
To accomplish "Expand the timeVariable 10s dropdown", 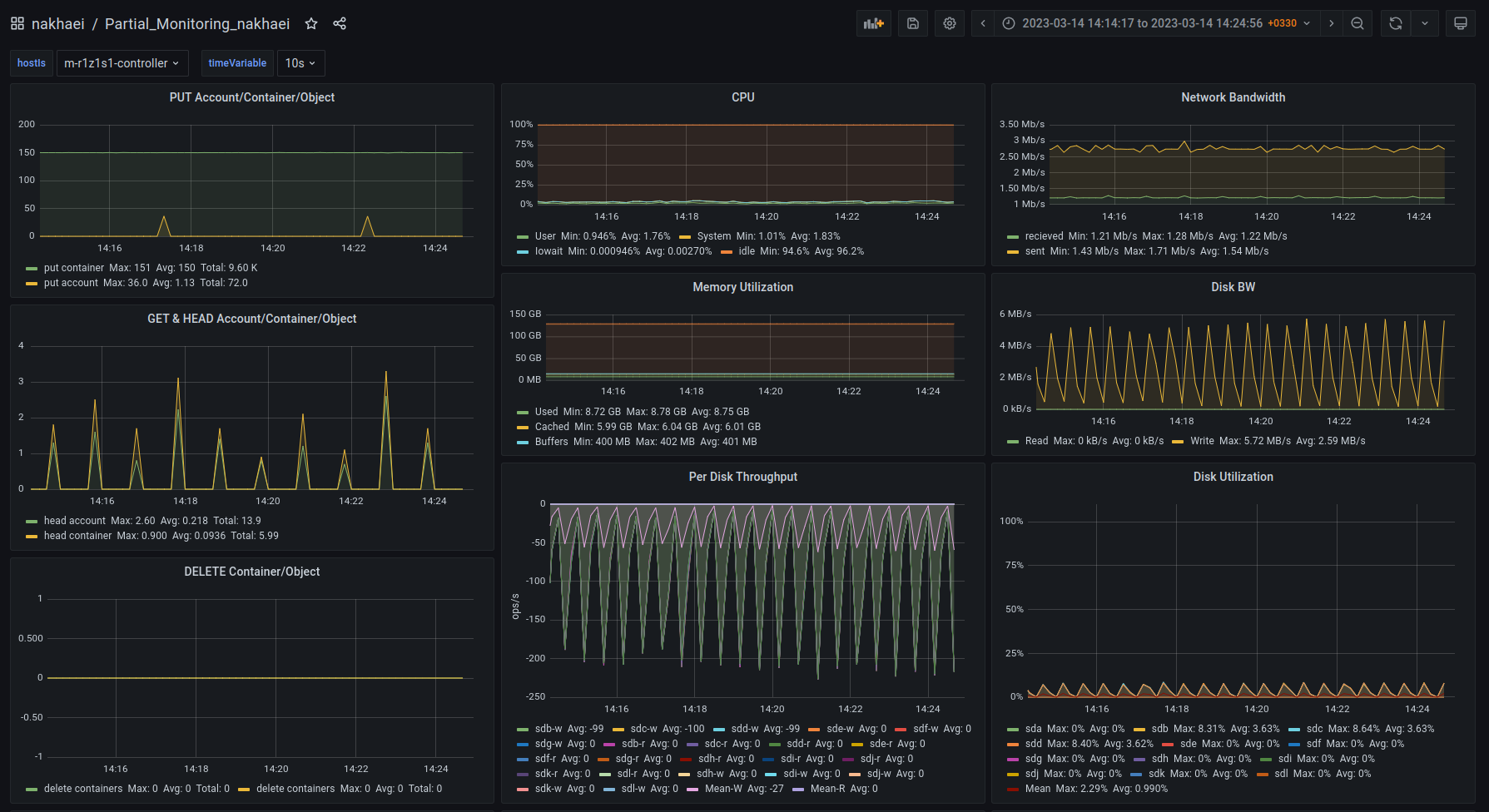I will tap(300, 63).
